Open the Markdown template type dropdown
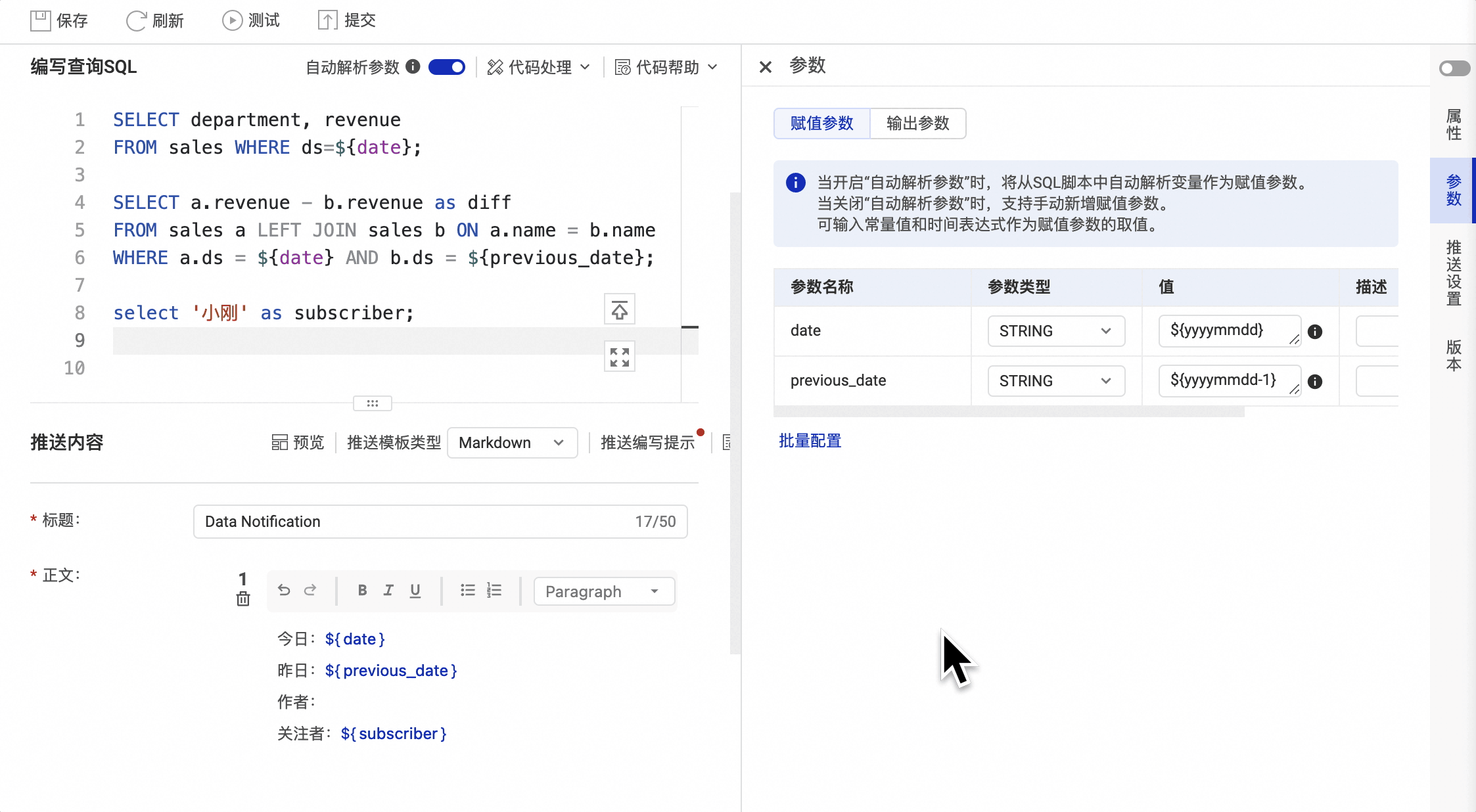 click(511, 442)
